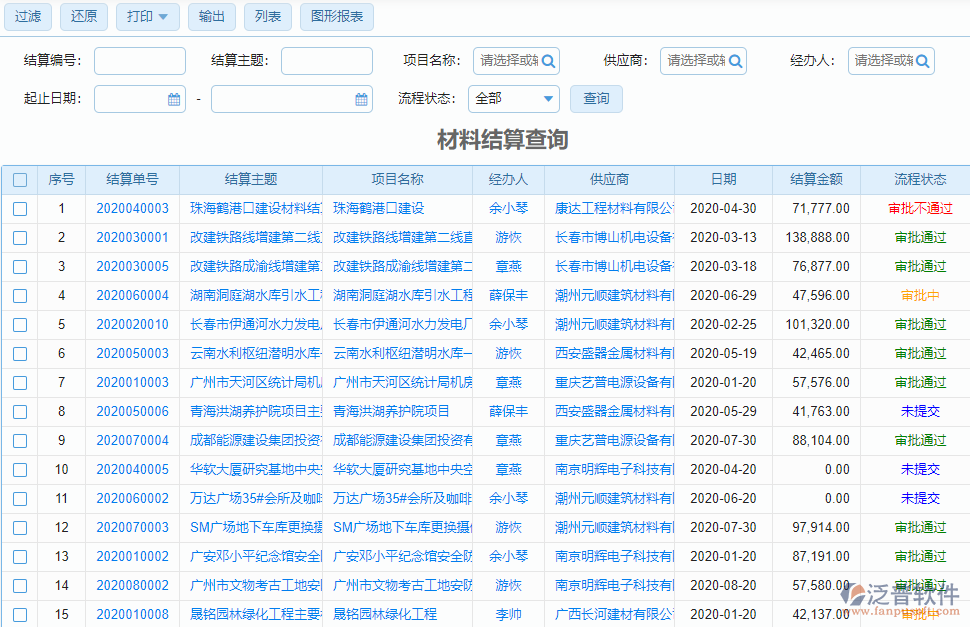970x627 pixels.
Task: Click the search icon in 经办人 field
Action: 922,61
